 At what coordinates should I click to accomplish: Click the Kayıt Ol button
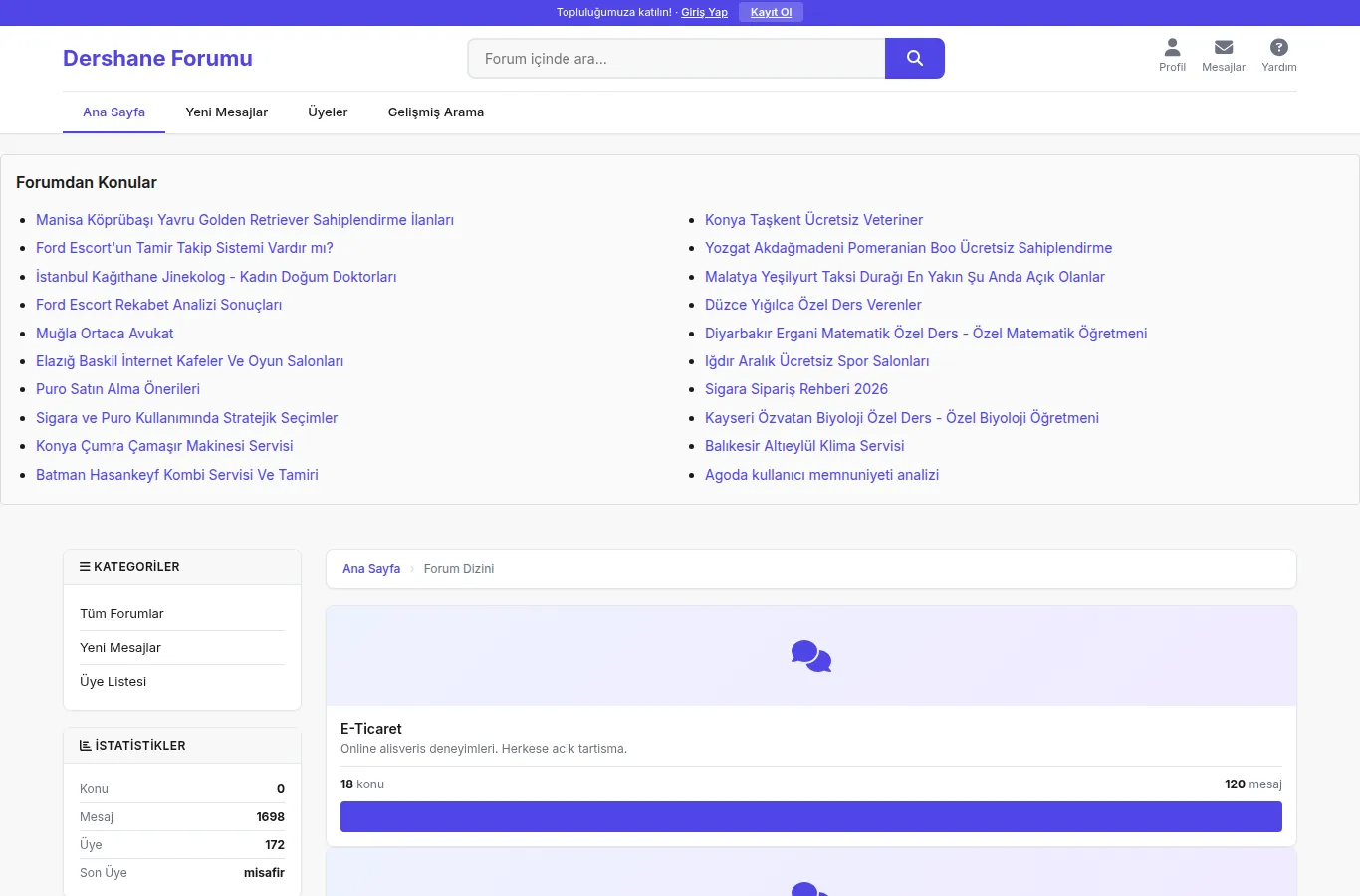pos(771,12)
